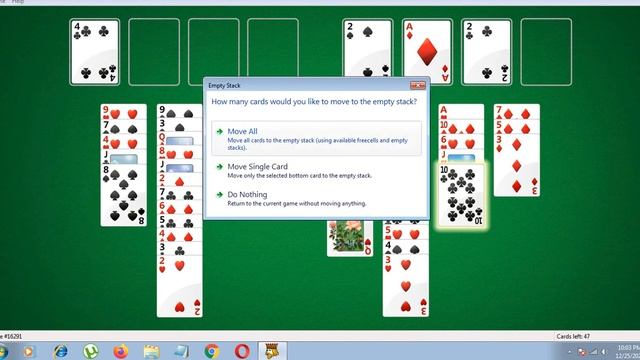Viewport: 640px width, 360px height.
Task: Select the 8 of spades card
Action: tap(124, 195)
